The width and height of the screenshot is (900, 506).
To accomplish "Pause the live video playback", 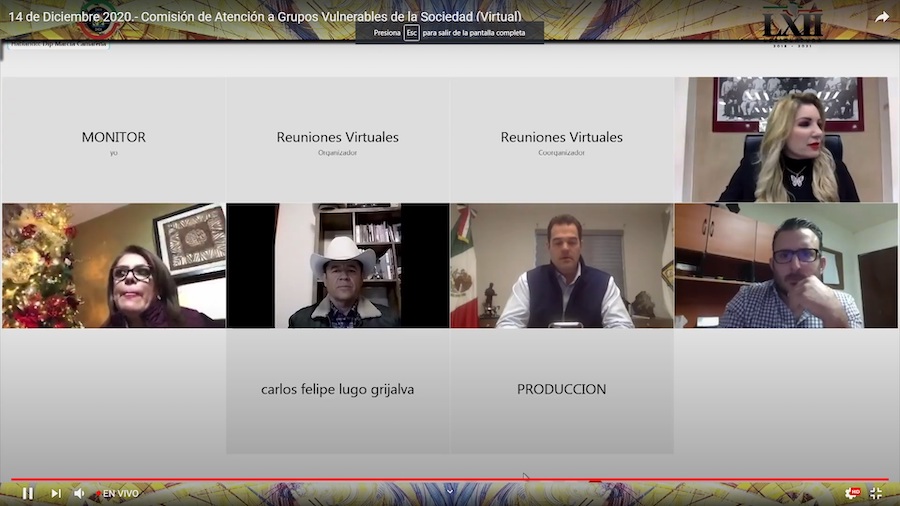I will tap(28, 493).
